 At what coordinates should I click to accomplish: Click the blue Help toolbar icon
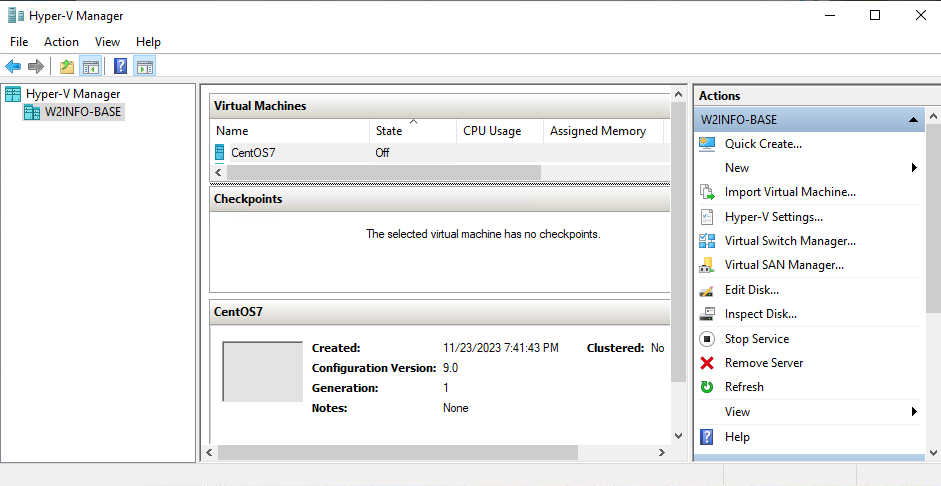click(121, 67)
